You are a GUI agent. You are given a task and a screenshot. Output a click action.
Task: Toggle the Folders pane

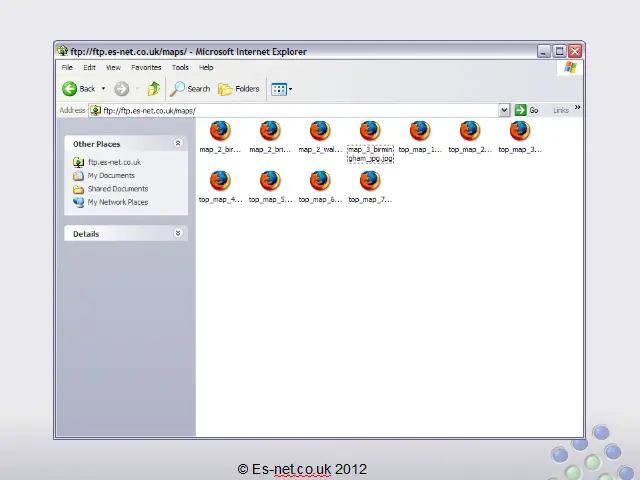click(x=239, y=89)
